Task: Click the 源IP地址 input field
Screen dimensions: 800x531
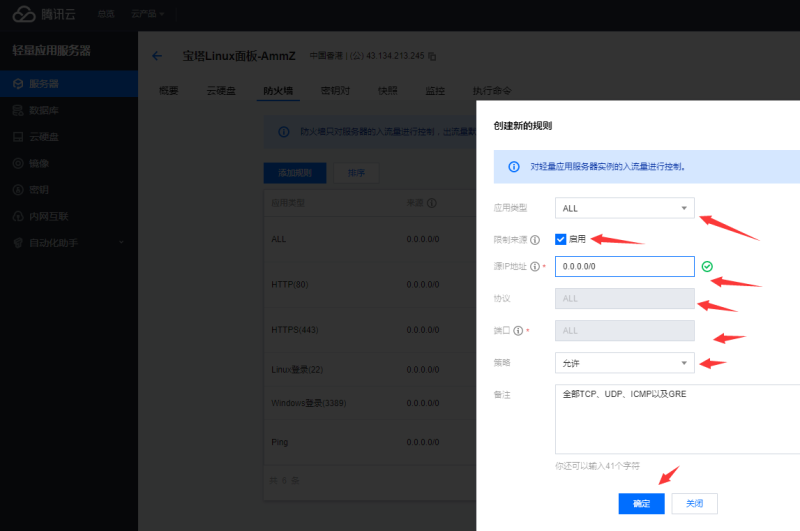Action: coord(624,266)
